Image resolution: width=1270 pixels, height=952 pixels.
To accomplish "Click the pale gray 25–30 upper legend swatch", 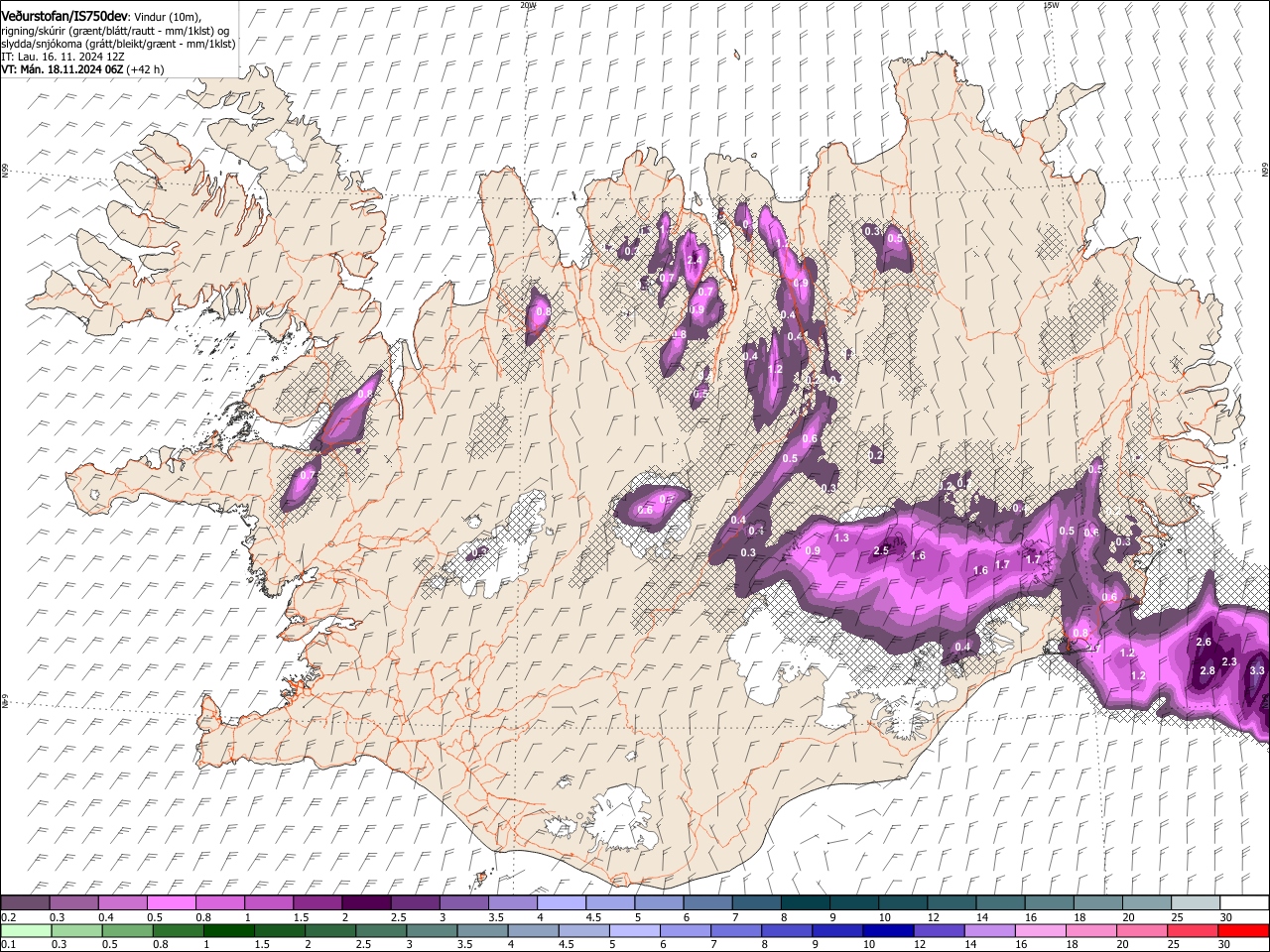I will (x=1194, y=902).
